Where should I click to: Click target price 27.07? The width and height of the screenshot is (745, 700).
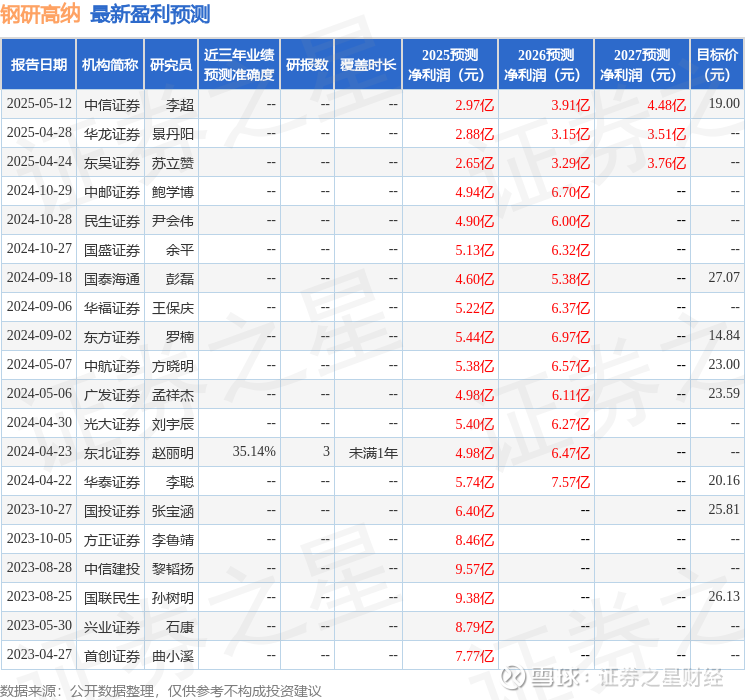724,278
